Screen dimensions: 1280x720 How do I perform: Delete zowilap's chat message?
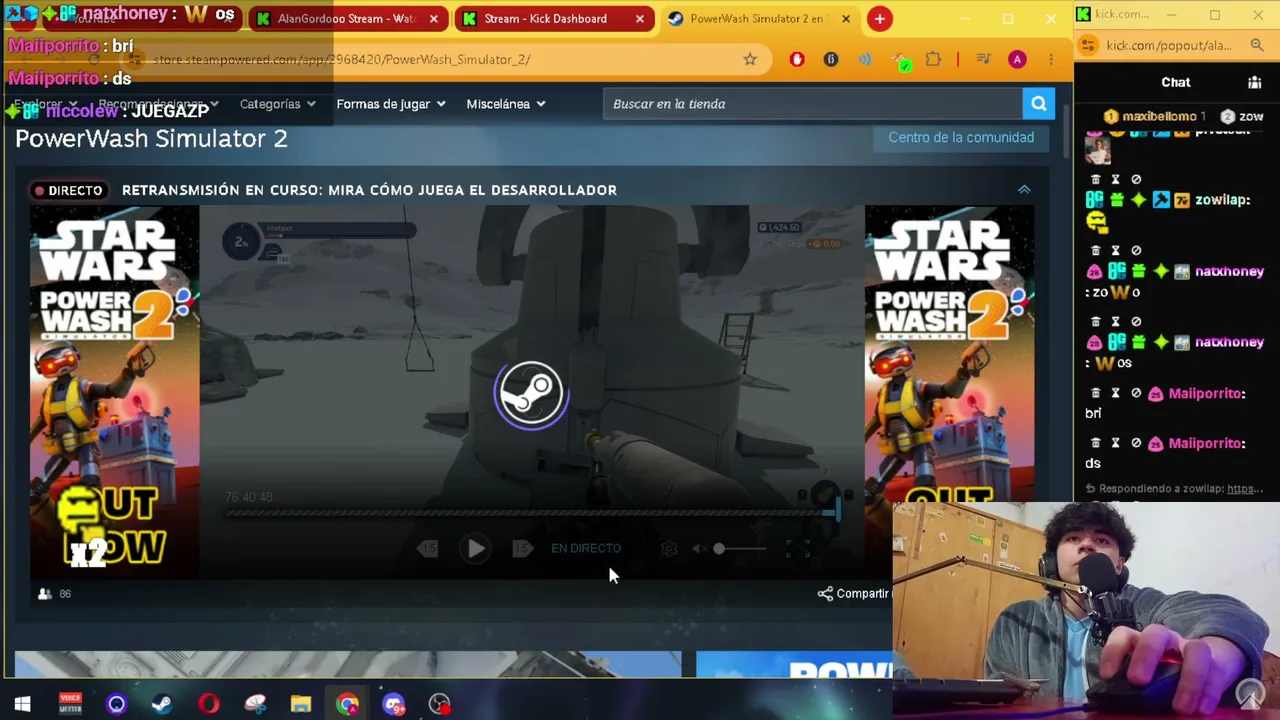click(1095, 180)
